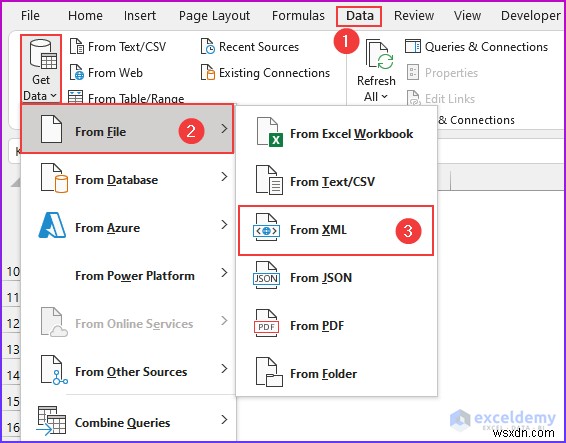Expand the From Database submenu arrow
The image size is (566, 443).
(224, 177)
